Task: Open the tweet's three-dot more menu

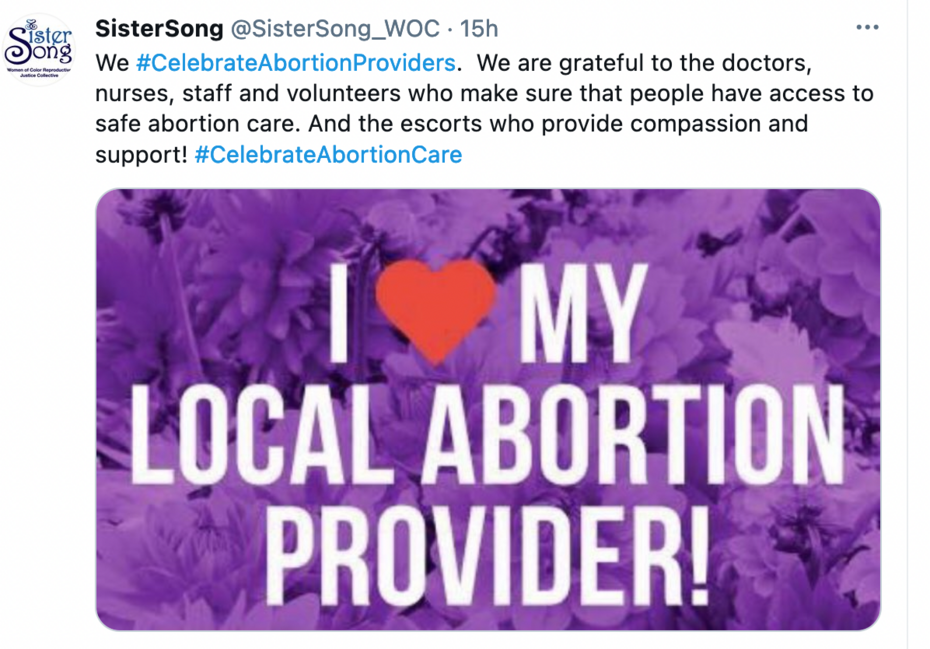Action: point(867,27)
